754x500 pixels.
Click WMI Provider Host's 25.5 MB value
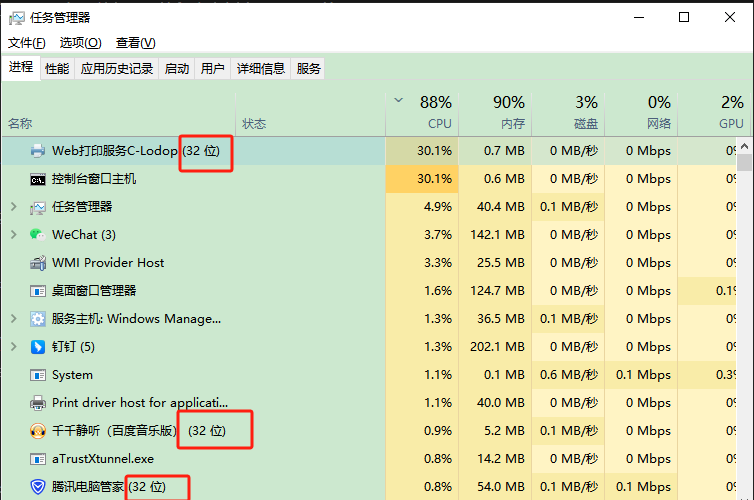coord(501,262)
